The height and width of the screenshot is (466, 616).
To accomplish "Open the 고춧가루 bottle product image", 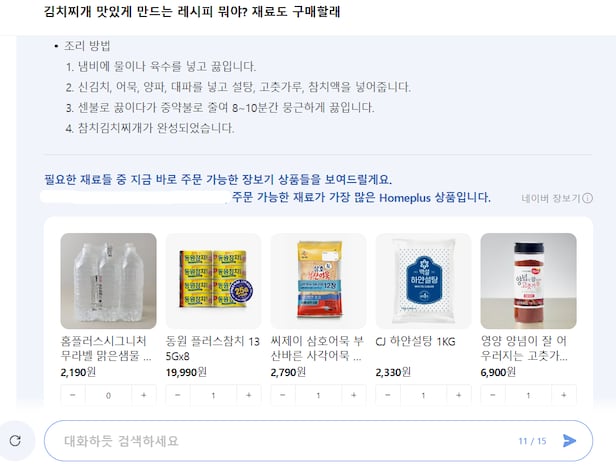I will click(x=528, y=281).
